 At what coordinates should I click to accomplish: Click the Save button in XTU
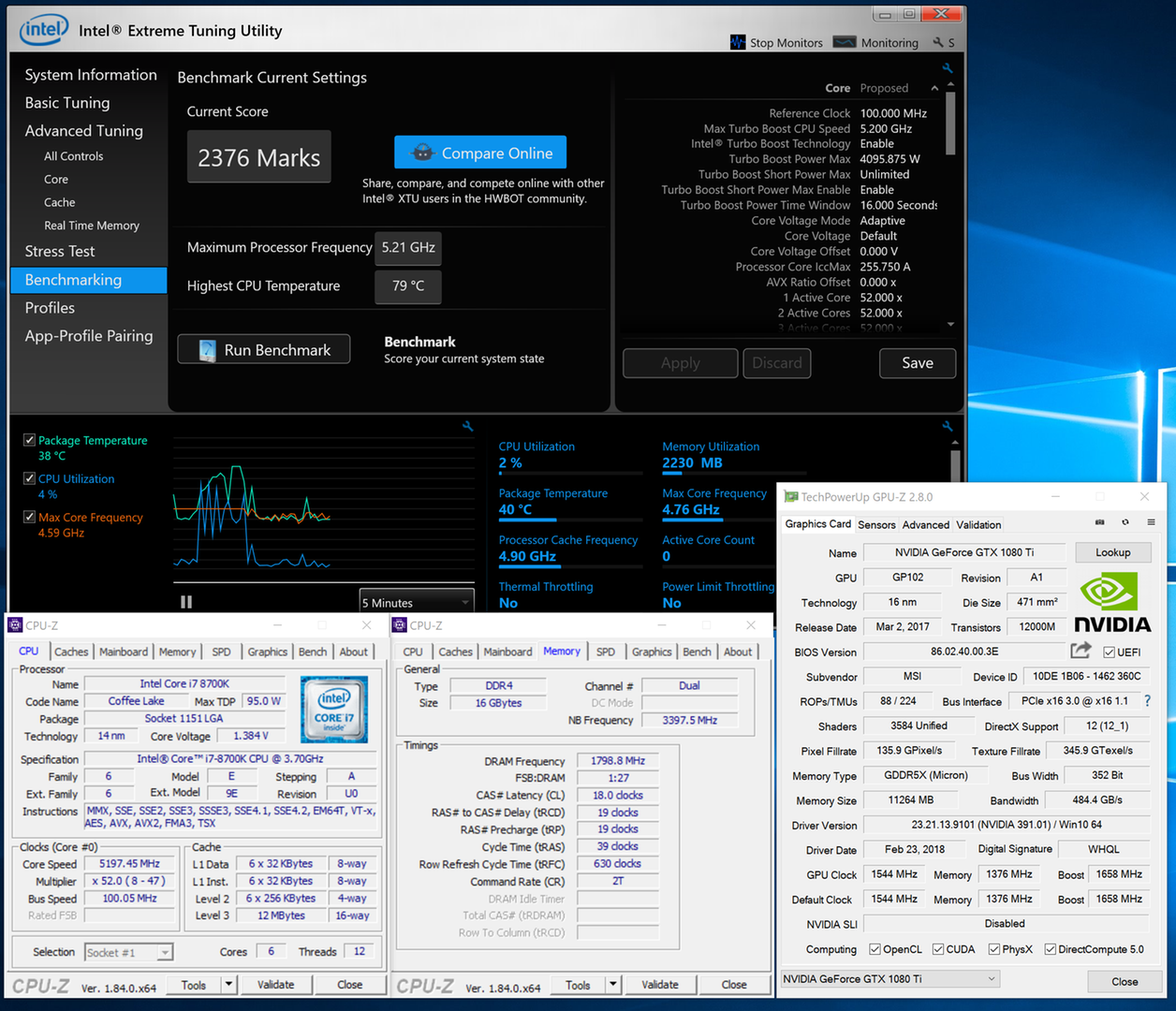[x=918, y=362]
